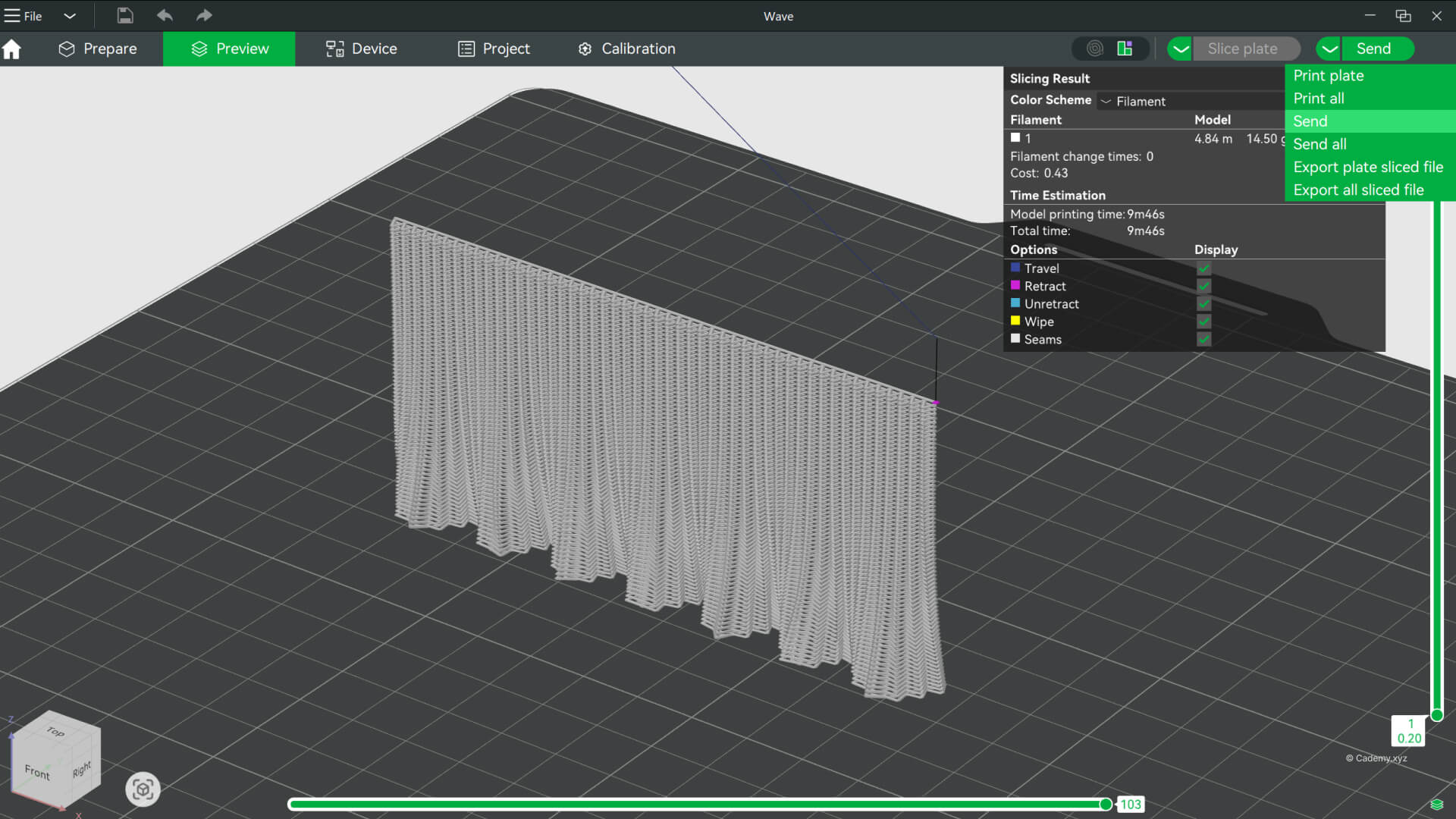Toggle the Travel display checkbox
The image size is (1456, 819).
(1203, 268)
